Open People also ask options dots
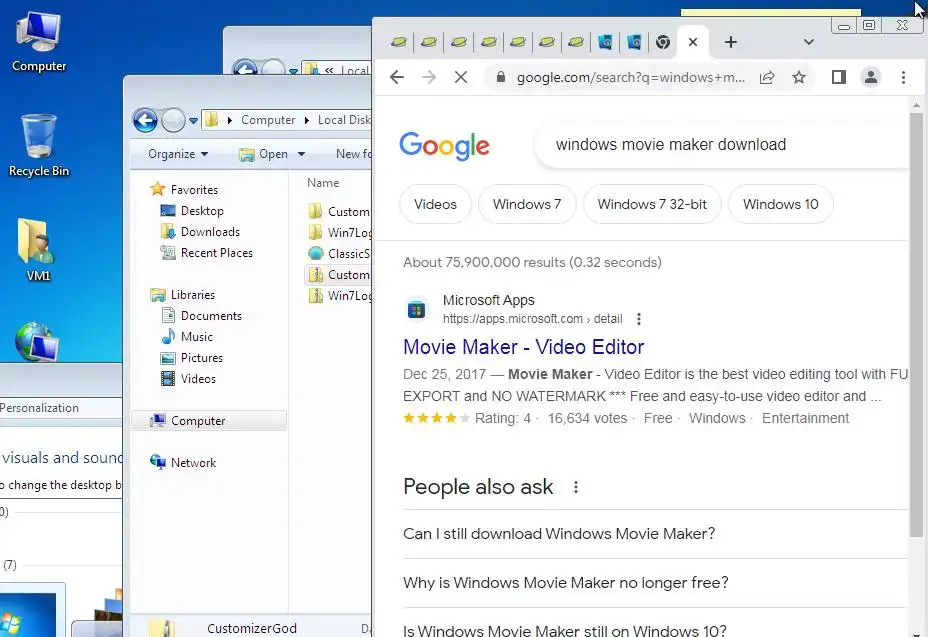Image resolution: width=928 pixels, height=637 pixels. pos(576,487)
